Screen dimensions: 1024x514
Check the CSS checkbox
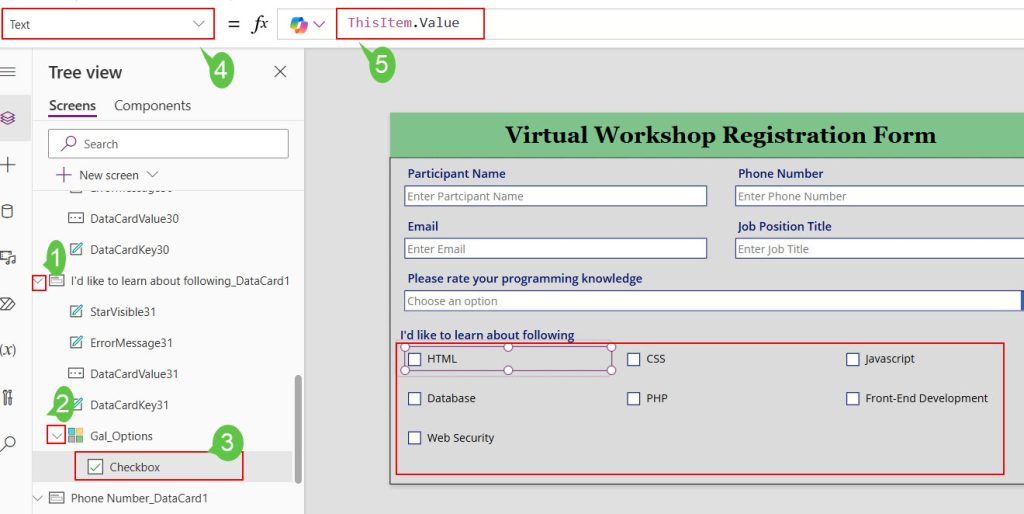(633, 359)
